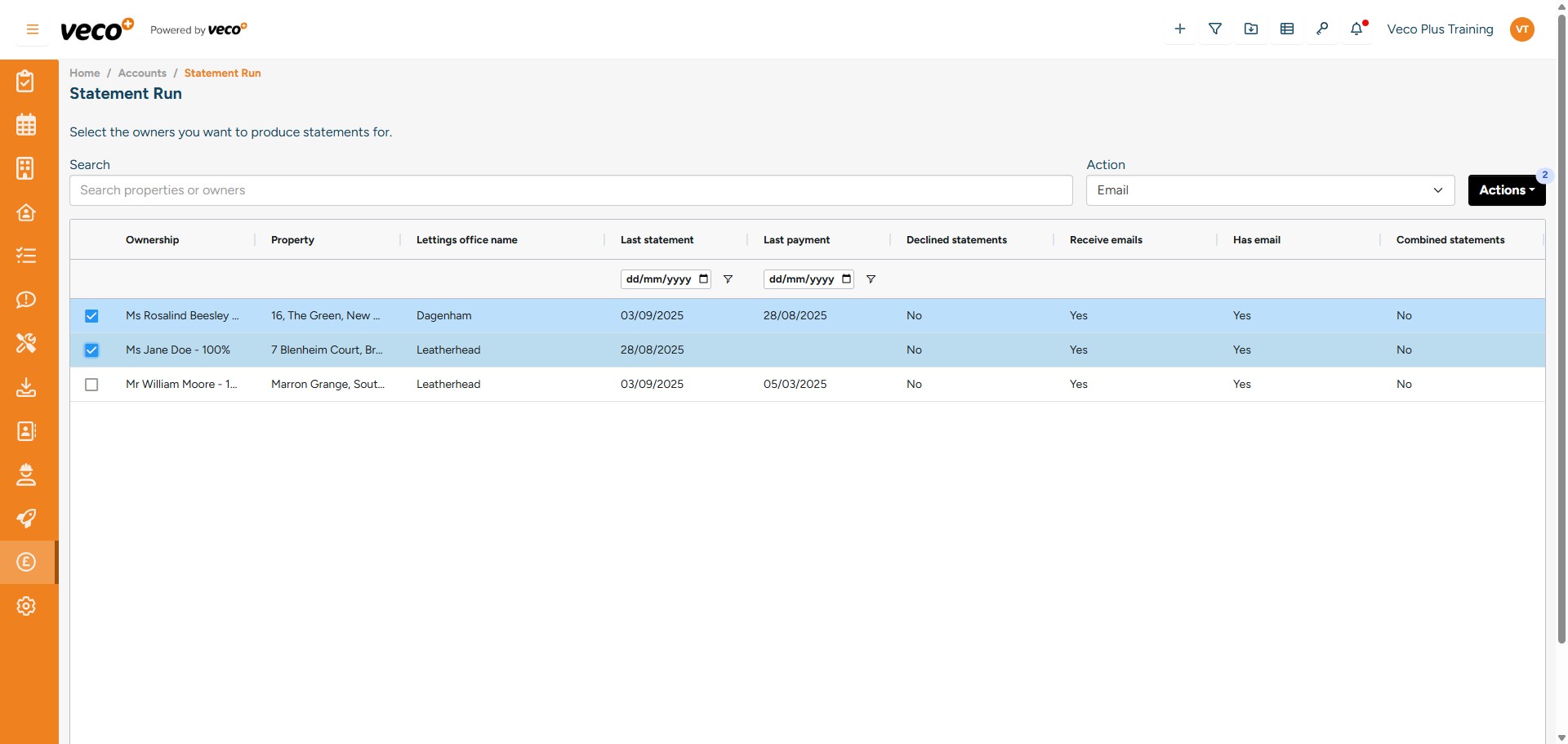1568x744 pixels.
Task: Open the Last payment filter options
Action: pos(871,278)
